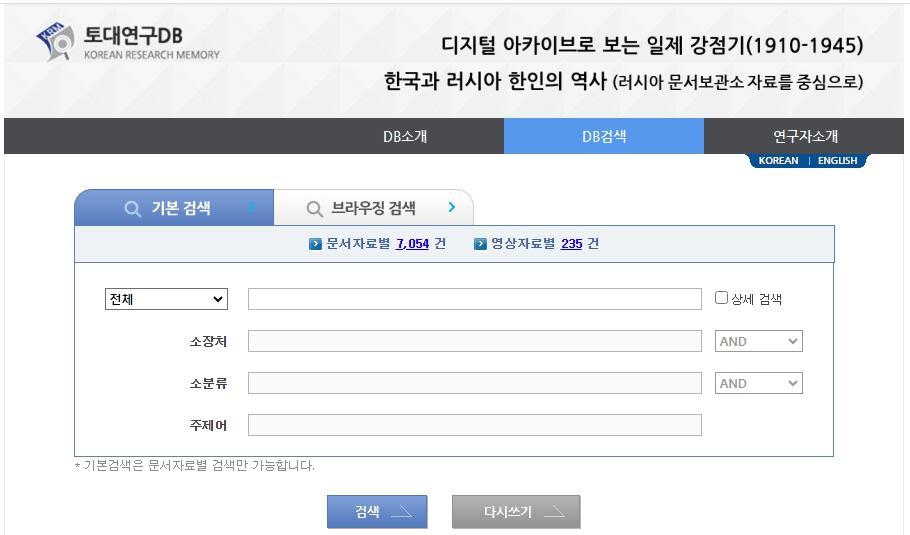The image size is (910, 535).
Task: Switch language to ENGLISH
Action: (837, 161)
